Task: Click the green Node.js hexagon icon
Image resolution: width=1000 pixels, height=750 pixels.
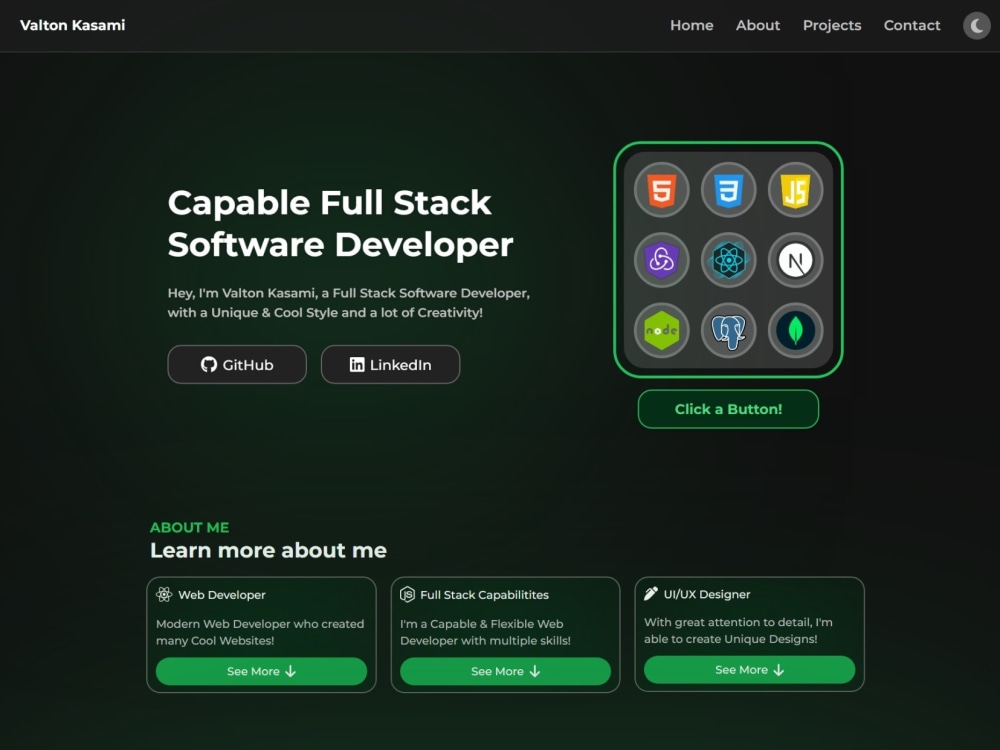Action: [661, 330]
